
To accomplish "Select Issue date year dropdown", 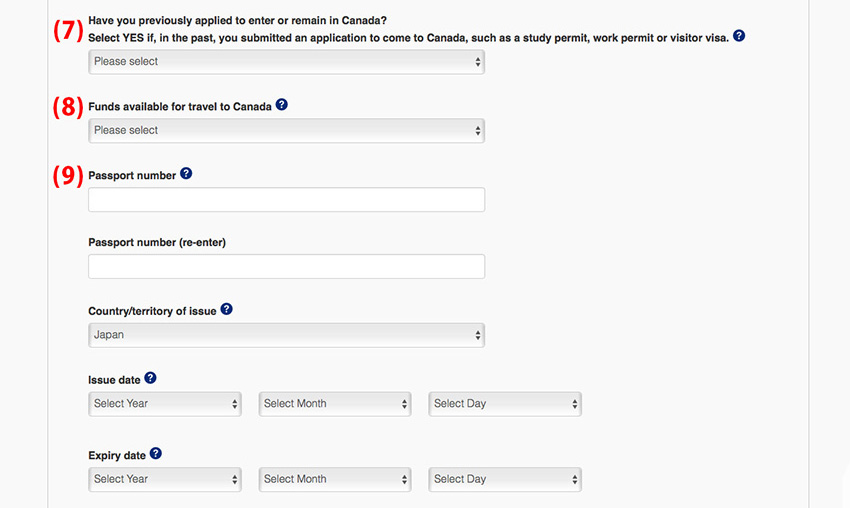I will click(x=165, y=404).
